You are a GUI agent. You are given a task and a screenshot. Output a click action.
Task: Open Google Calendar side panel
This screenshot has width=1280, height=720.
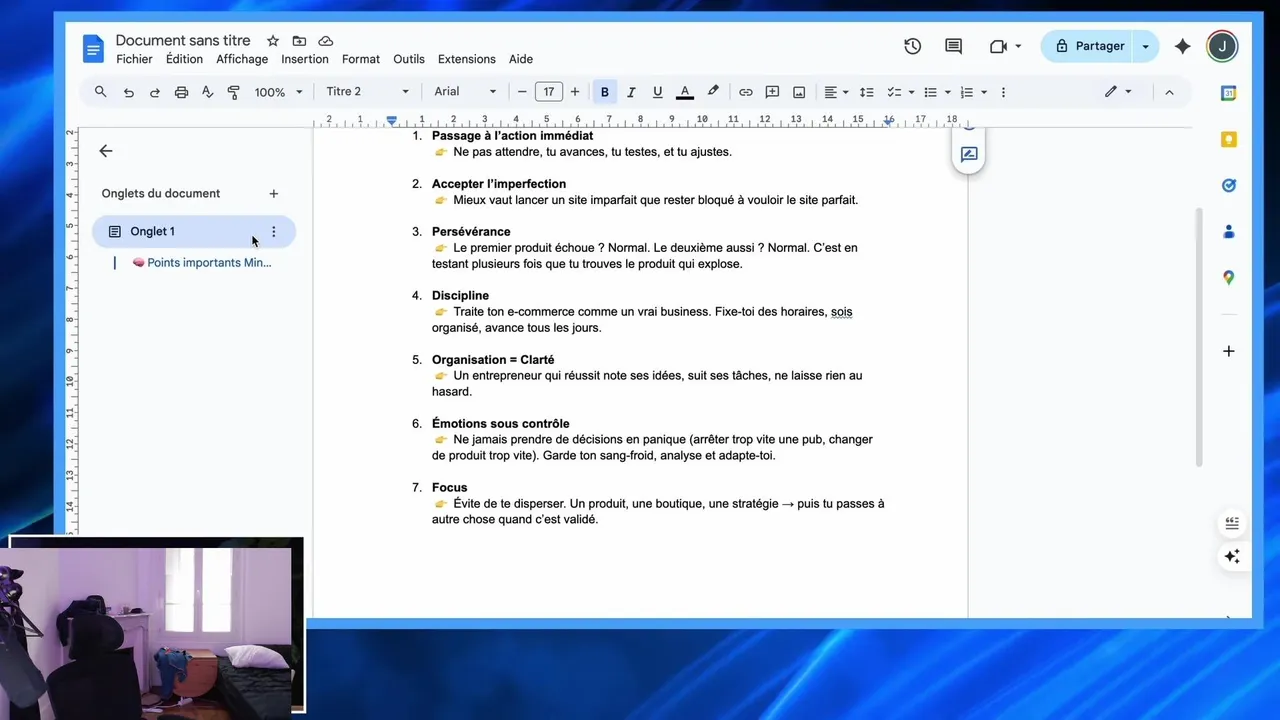pos(1229,93)
